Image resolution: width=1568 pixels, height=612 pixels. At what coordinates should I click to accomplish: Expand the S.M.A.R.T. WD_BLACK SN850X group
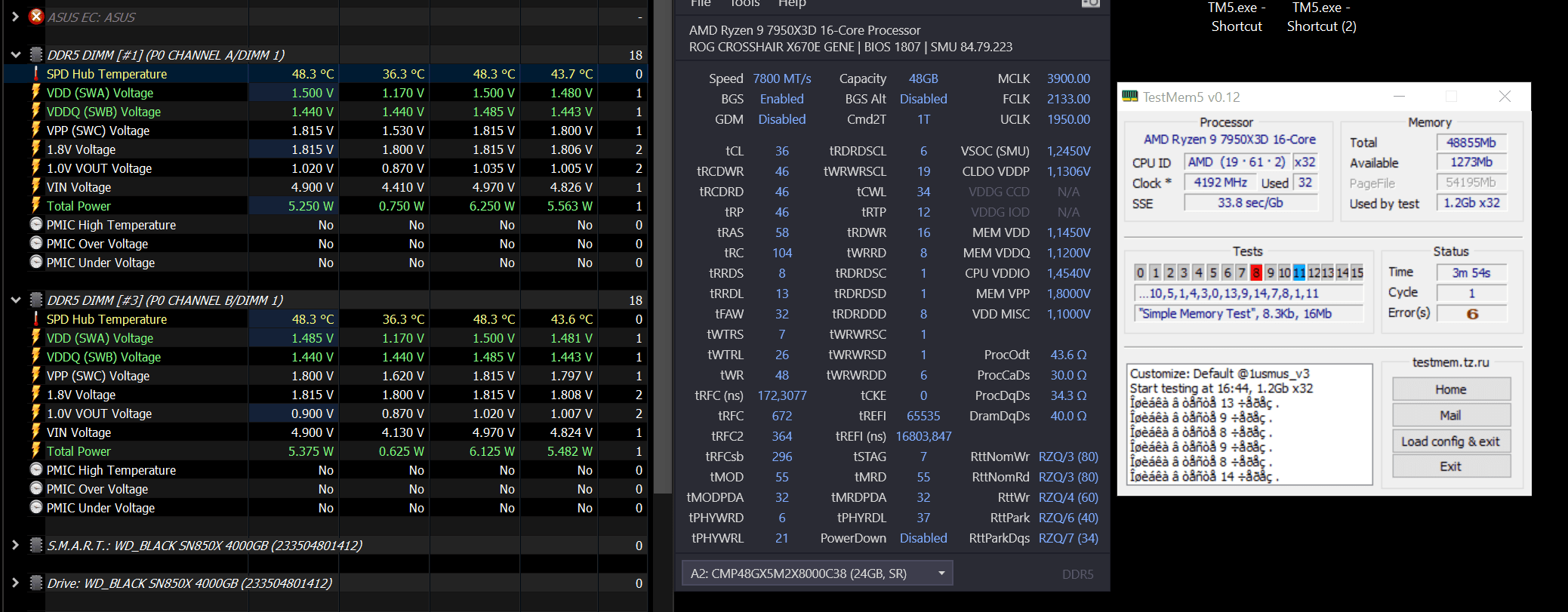(x=15, y=545)
